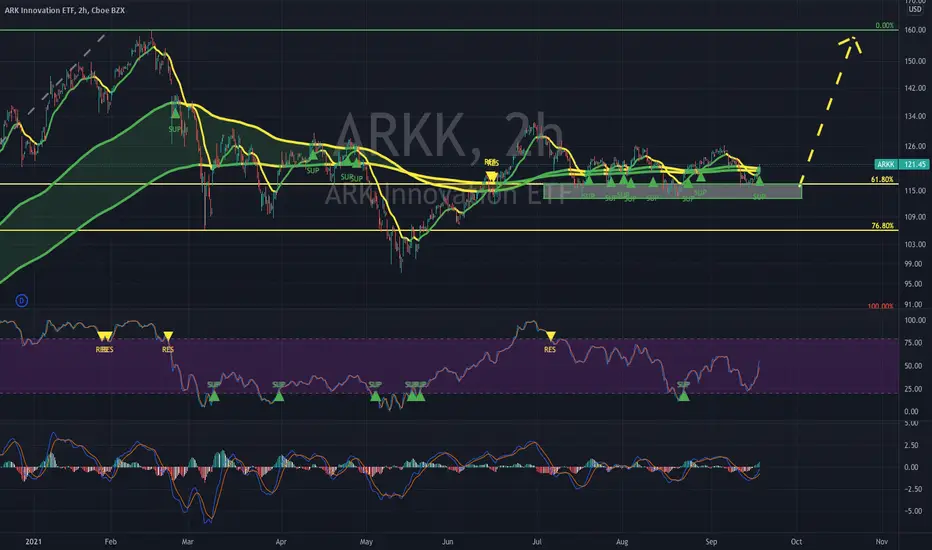932x550 pixels.
Task: Click the Nov label on time axis
Action: click(882, 542)
